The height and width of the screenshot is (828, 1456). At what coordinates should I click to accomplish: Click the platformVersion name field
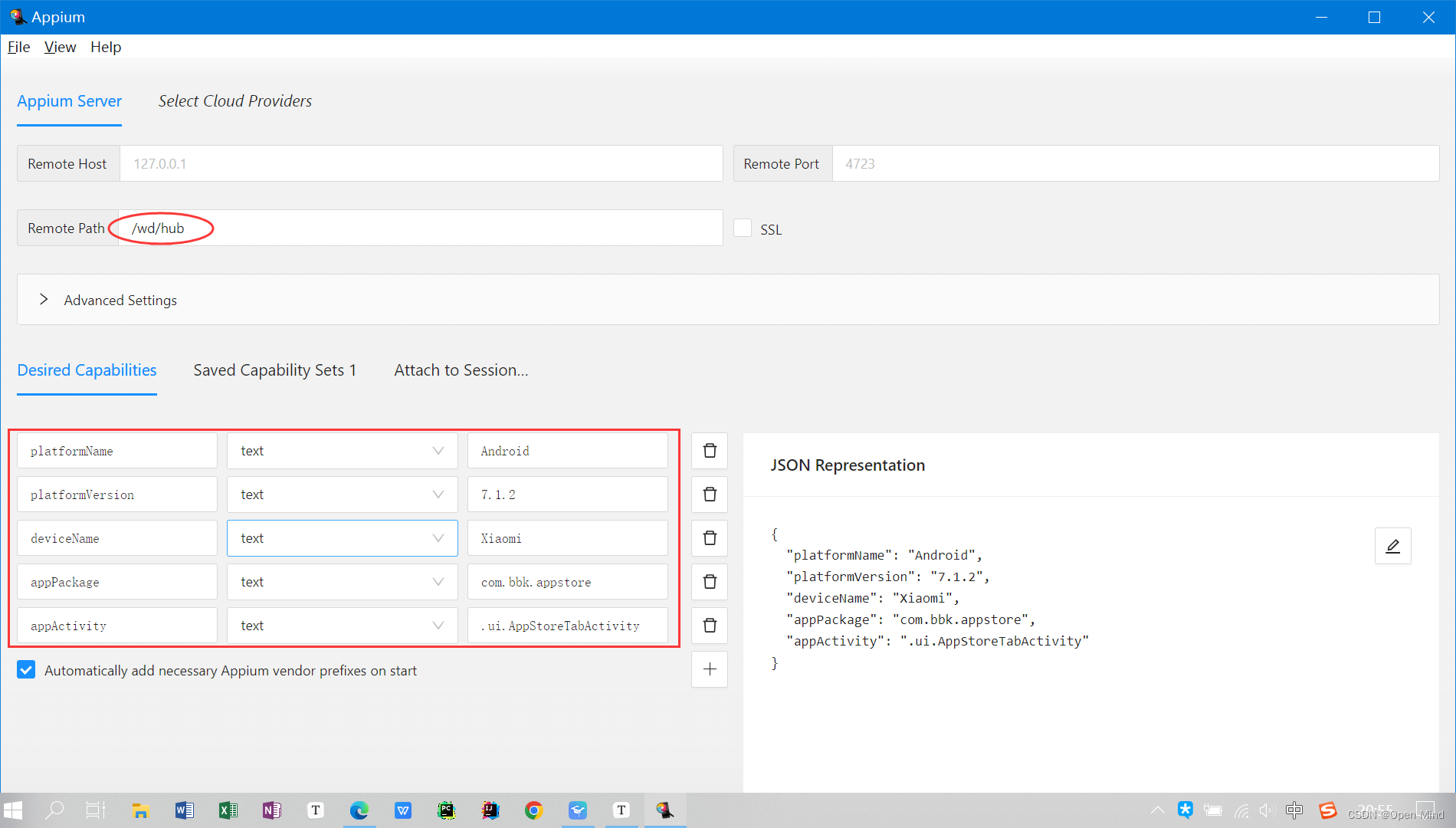coord(117,495)
